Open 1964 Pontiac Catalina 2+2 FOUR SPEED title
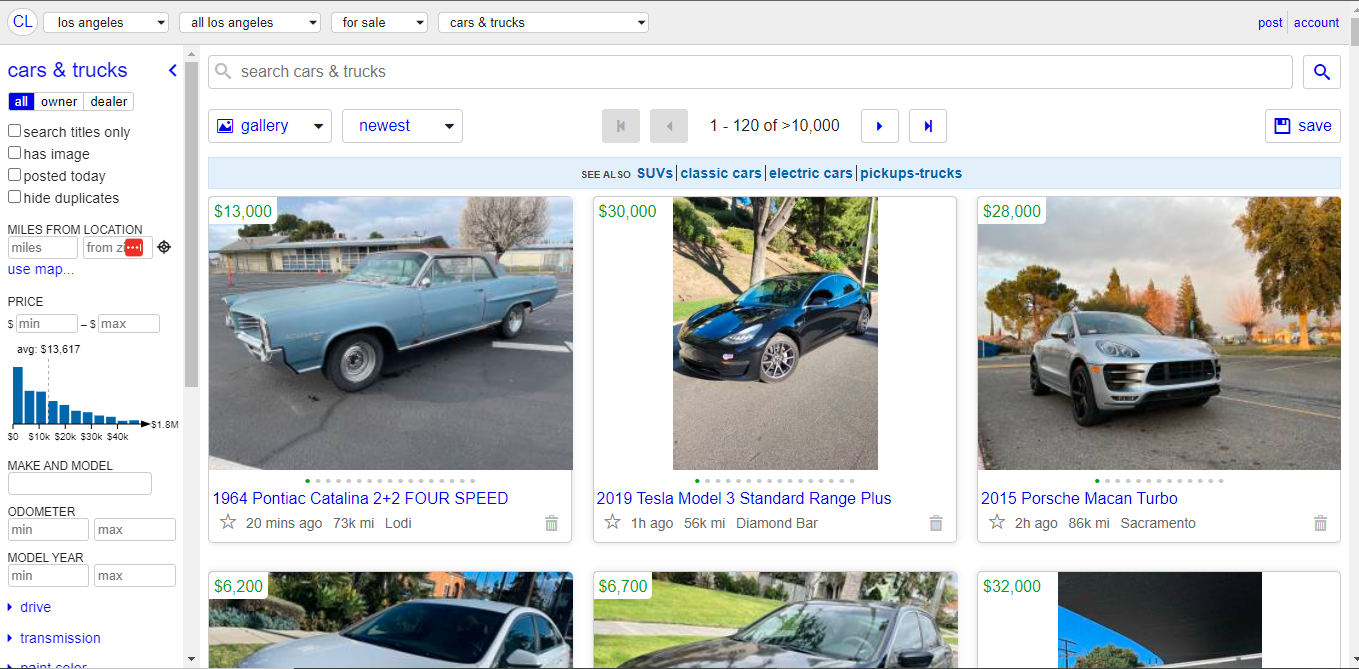Image resolution: width=1359 pixels, height=669 pixels. 360,498
